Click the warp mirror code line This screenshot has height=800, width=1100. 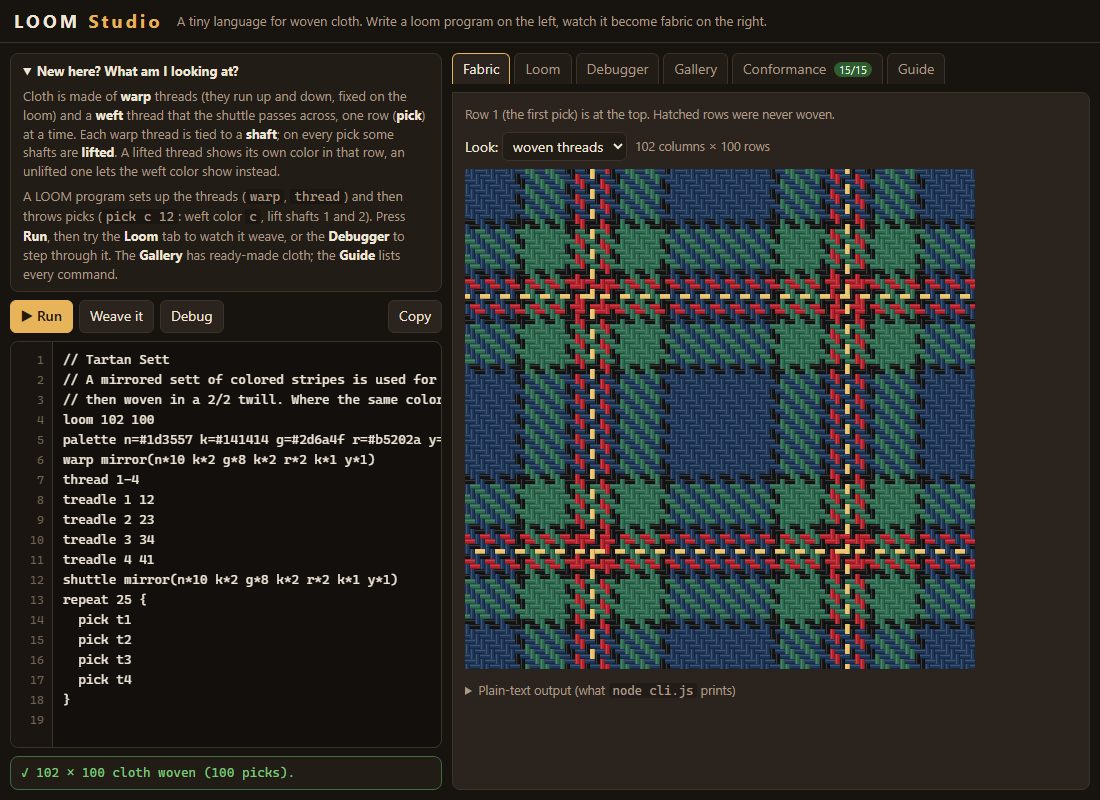click(x=219, y=460)
